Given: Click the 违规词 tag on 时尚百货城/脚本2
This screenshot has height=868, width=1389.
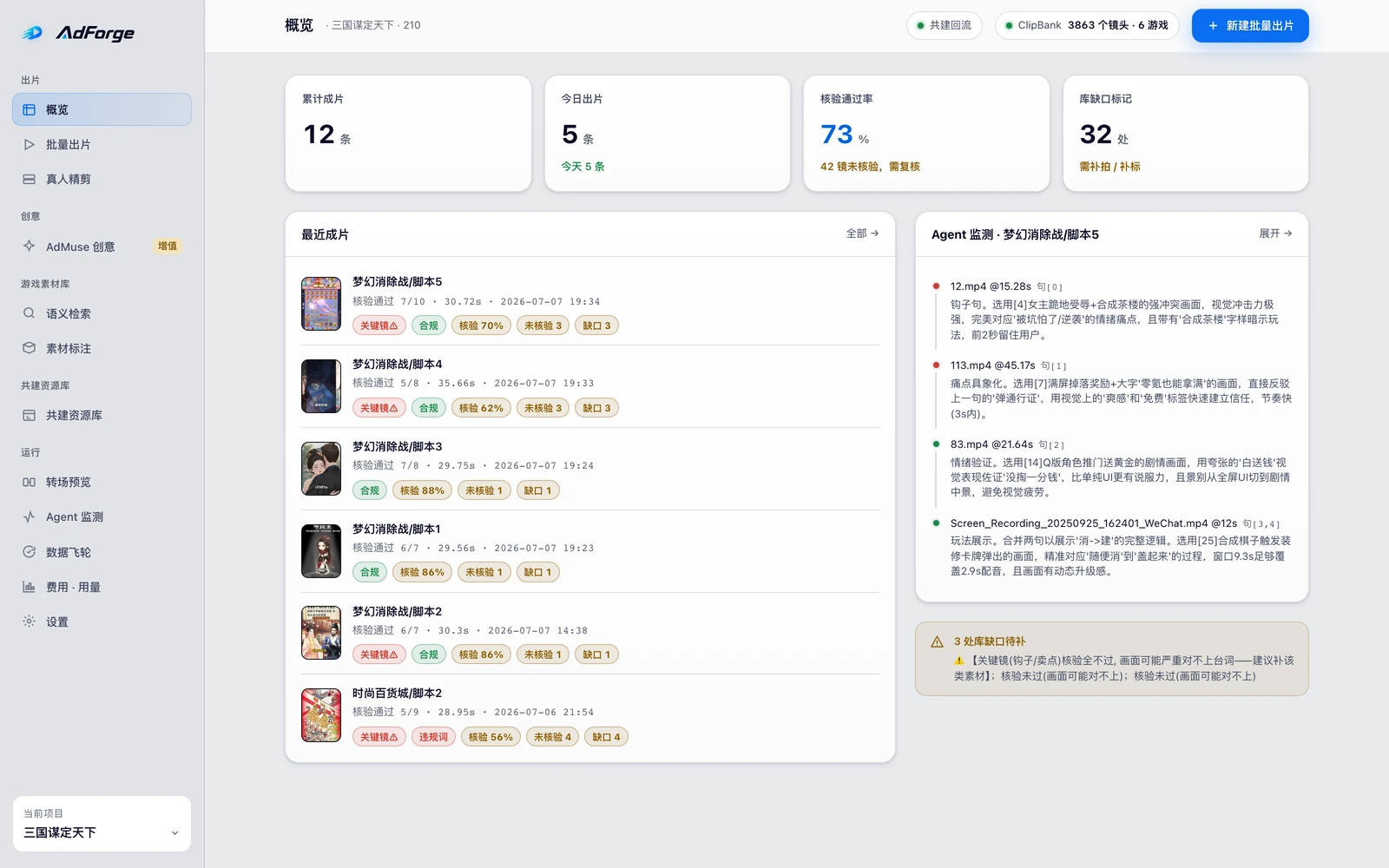Looking at the screenshot, I should [433, 737].
